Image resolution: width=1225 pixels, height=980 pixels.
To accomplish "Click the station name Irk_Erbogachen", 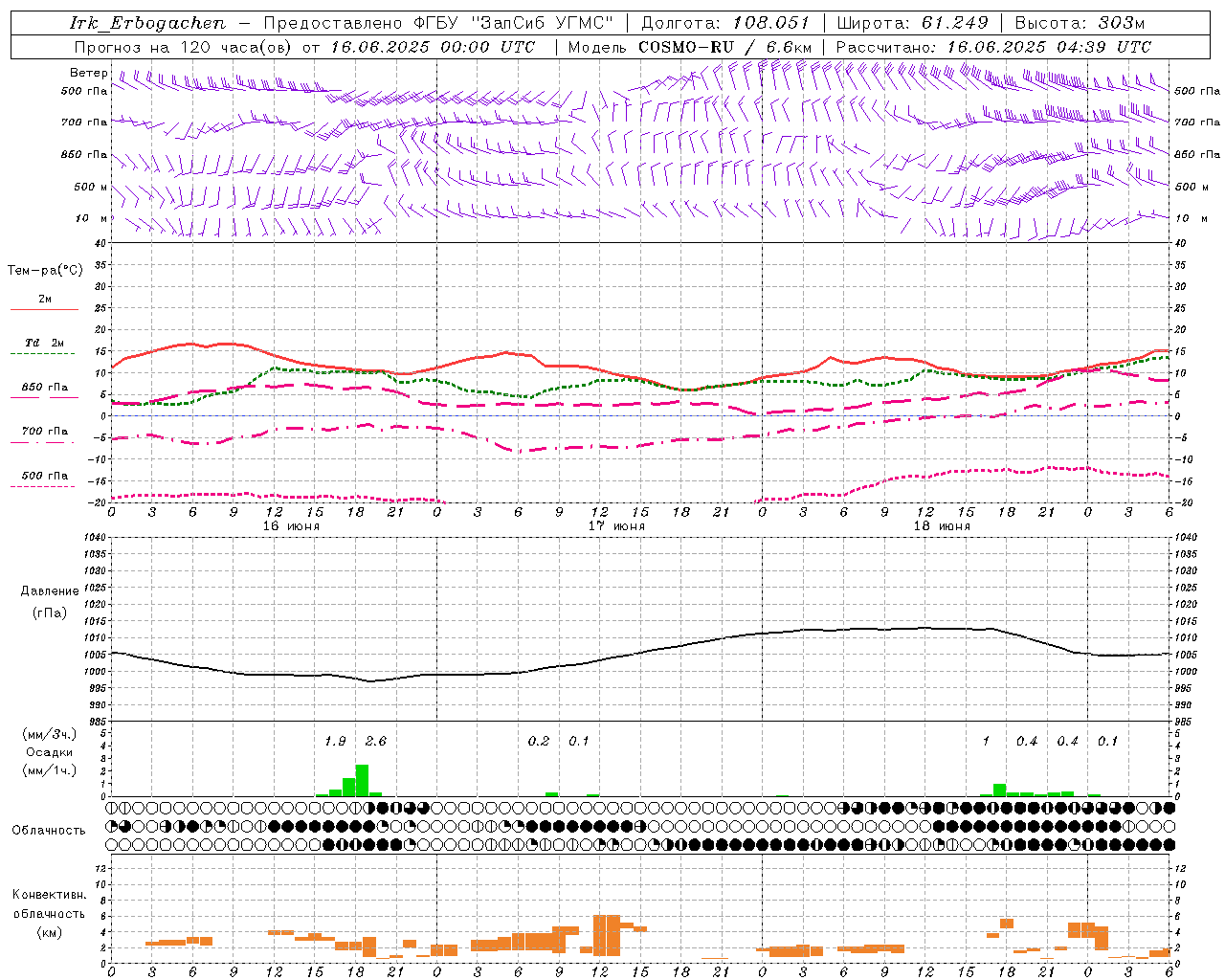I will coord(147,23).
